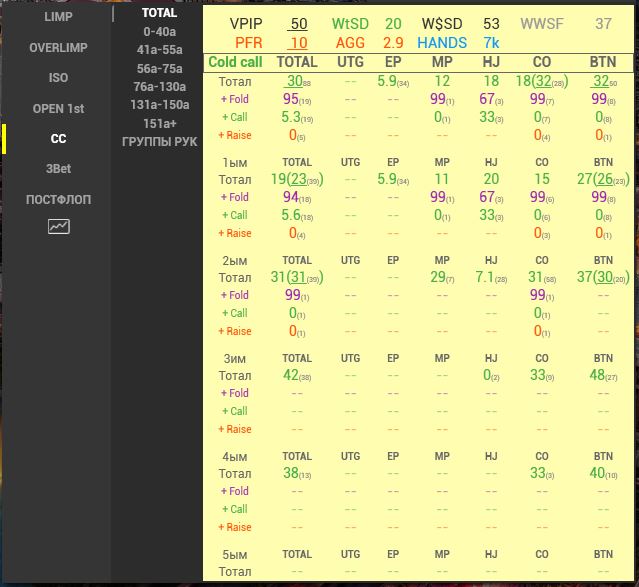Select 151a+ stack range
Image resolution: width=639 pixels, height=587 pixels.
click(x=159, y=124)
